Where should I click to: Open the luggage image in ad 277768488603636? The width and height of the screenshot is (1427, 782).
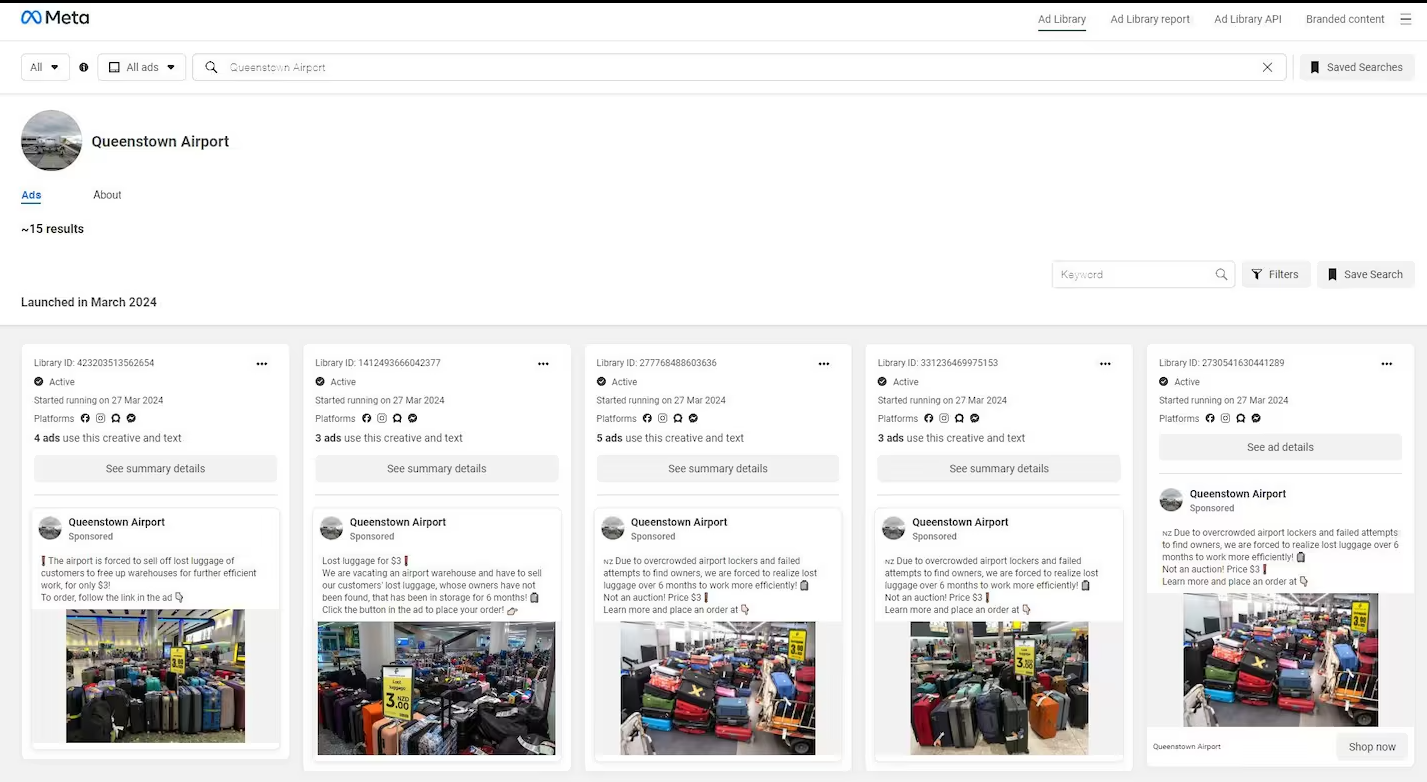718,688
